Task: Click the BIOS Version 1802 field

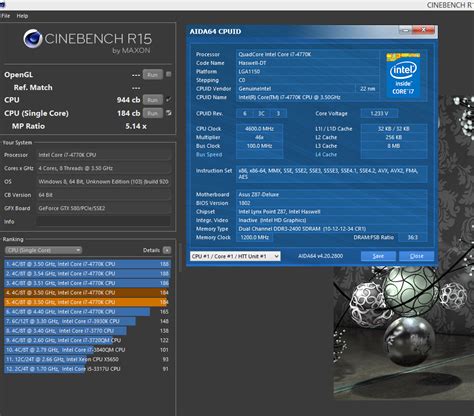Action: (332, 203)
